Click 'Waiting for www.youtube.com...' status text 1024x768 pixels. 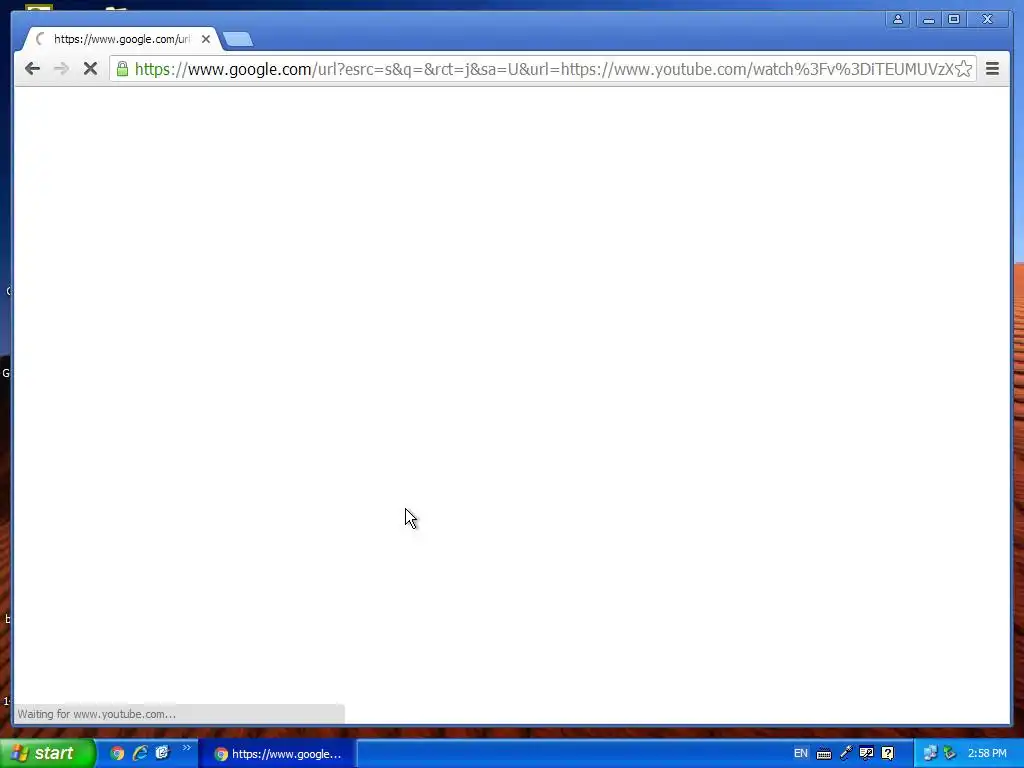[97, 714]
